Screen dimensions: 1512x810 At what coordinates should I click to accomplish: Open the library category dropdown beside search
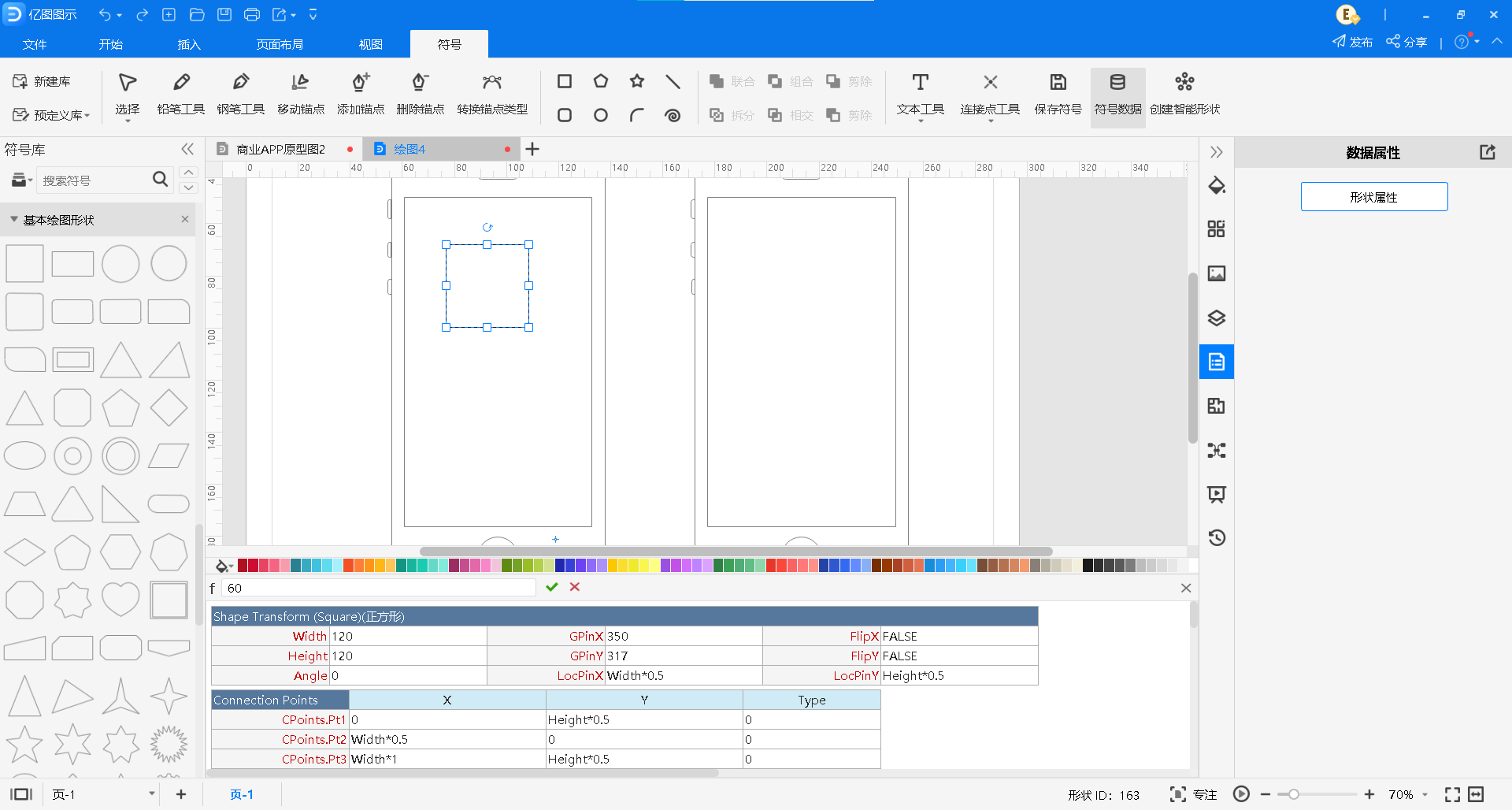point(21,180)
